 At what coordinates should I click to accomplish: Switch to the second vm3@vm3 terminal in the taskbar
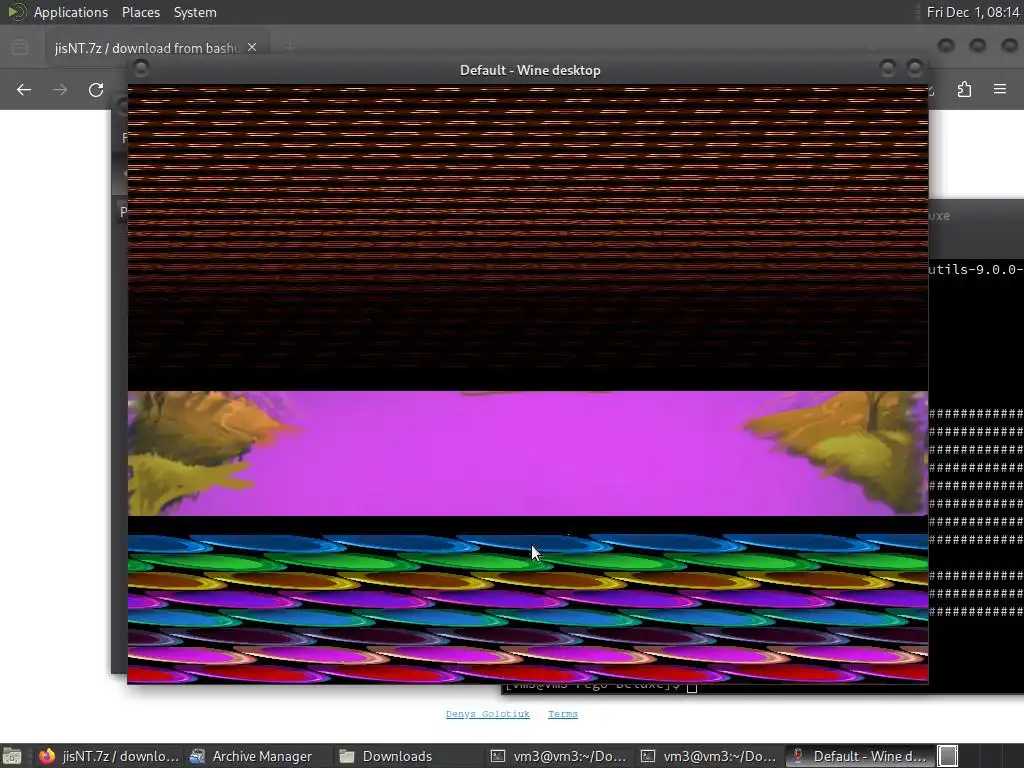tap(709, 756)
